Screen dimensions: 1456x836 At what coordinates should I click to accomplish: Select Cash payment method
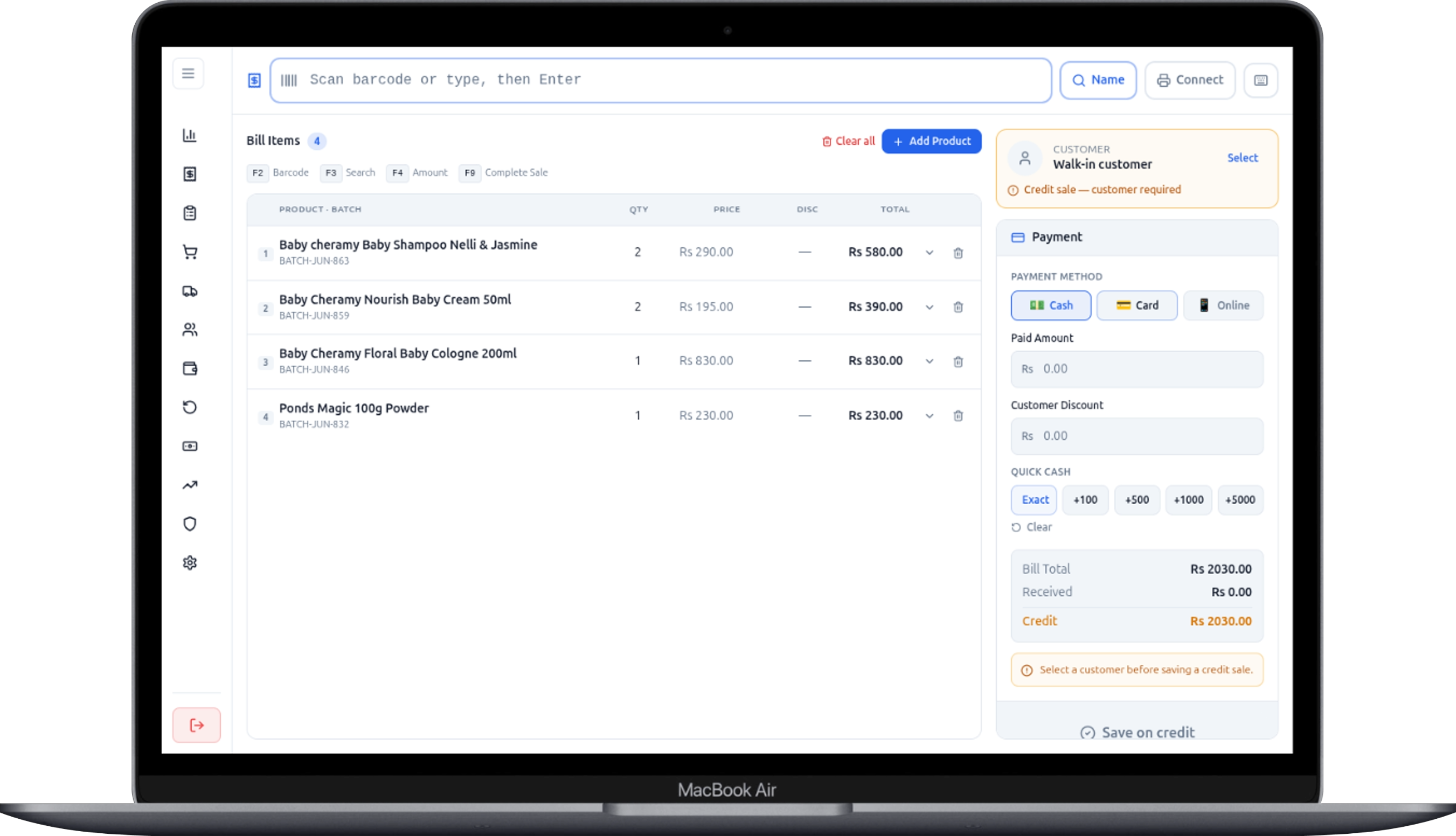coord(1051,305)
